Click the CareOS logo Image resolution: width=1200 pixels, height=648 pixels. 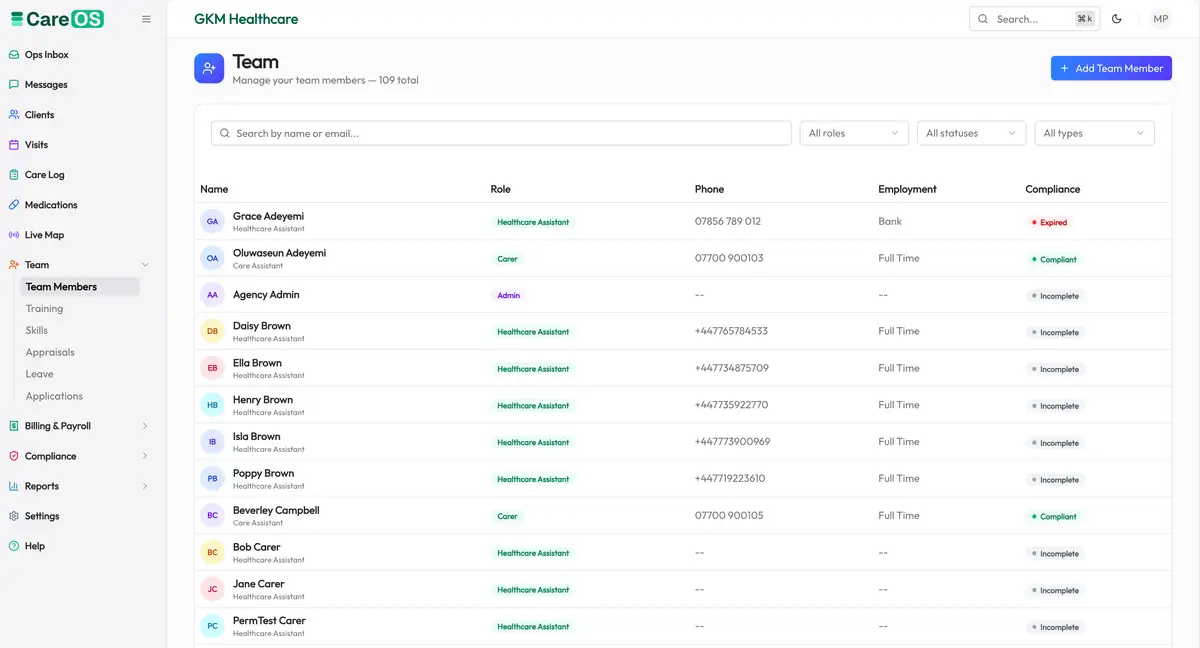(57, 19)
